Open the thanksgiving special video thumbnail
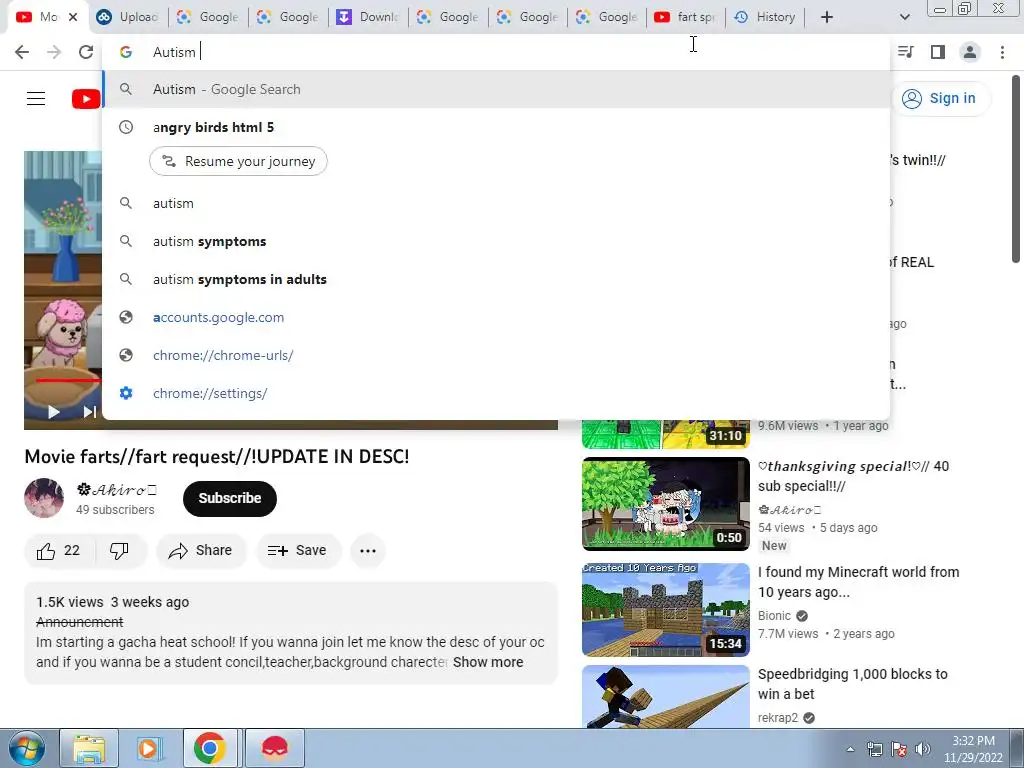Image resolution: width=1024 pixels, height=768 pixels. coord(665,504)
